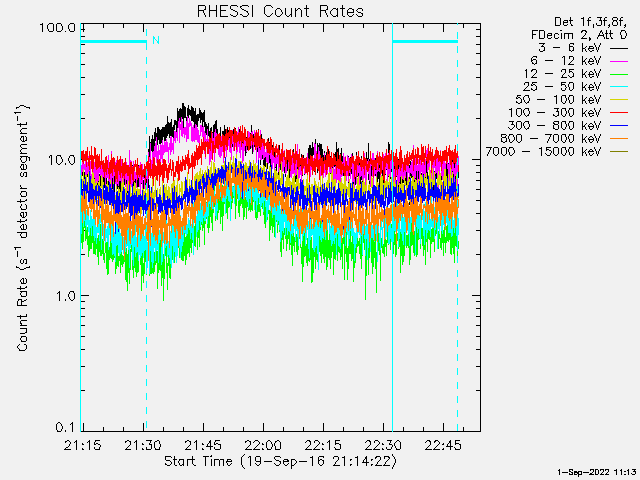Select the '3 - 6 keV' legend label
The image size is (640, 480).
pyautogui.click(x=570, y=48)
